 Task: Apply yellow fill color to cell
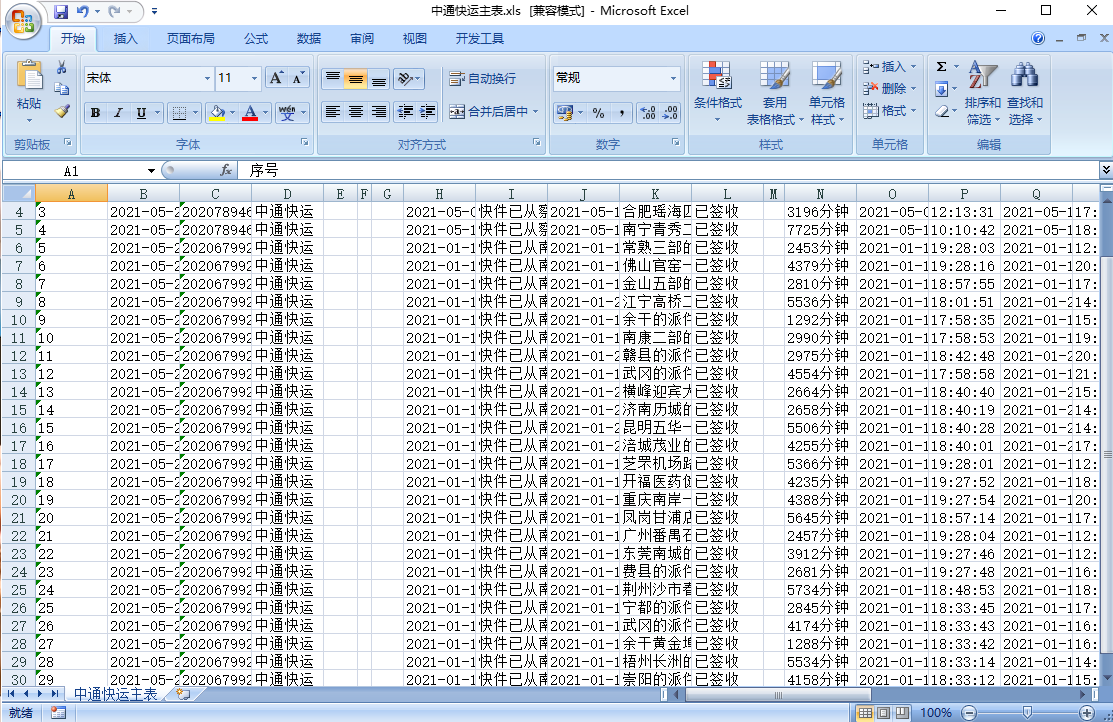pos(217,113)
